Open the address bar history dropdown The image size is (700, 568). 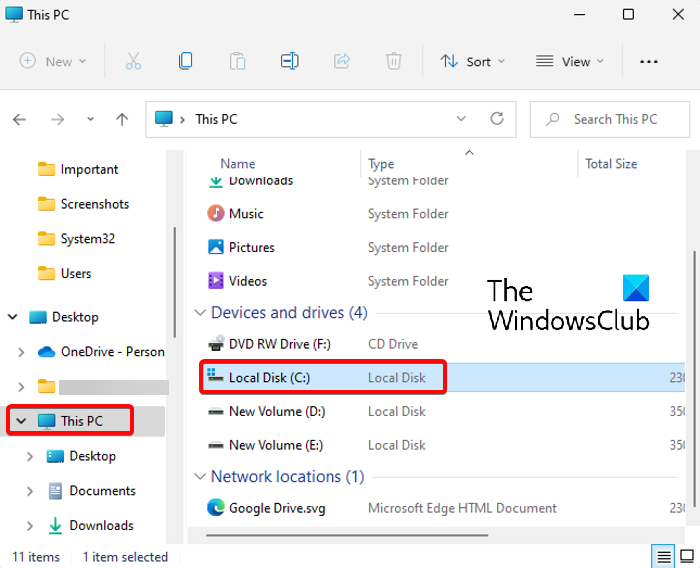tap(461, 119)
